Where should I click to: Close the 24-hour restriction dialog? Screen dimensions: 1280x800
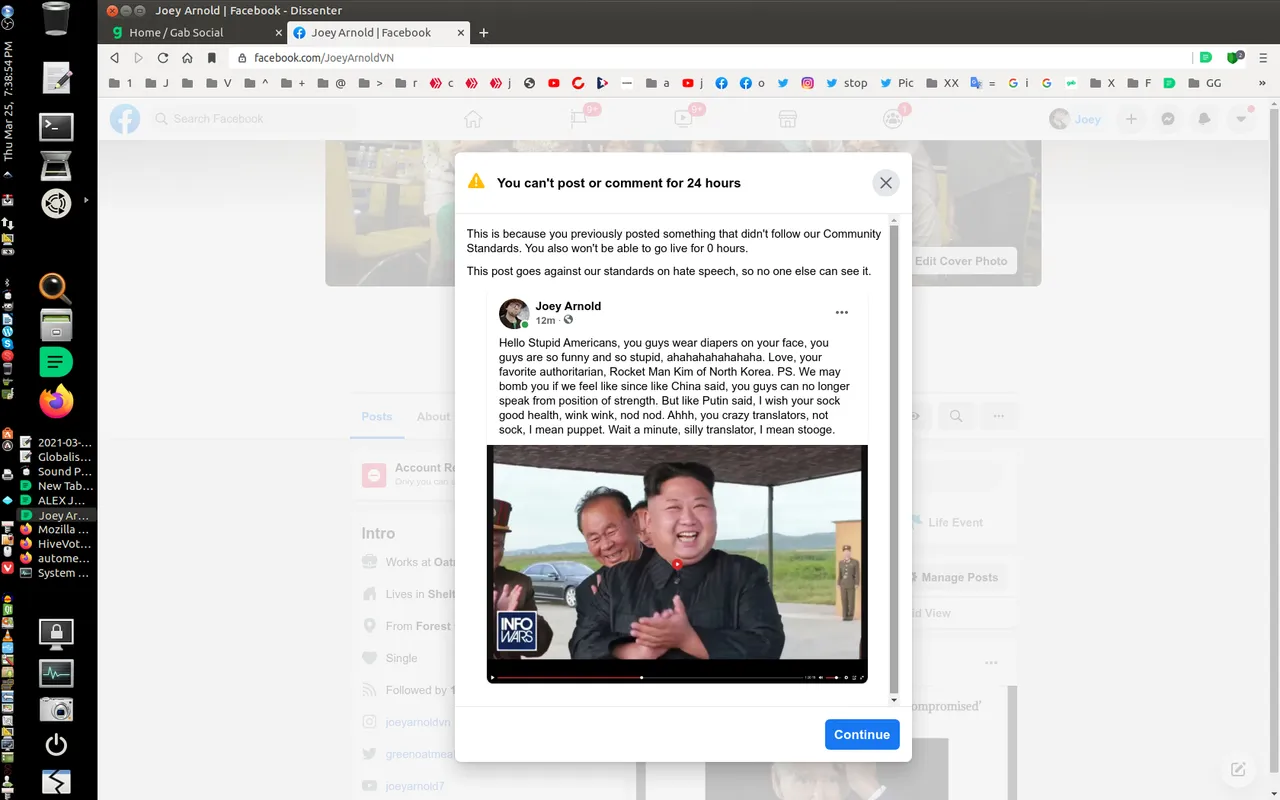click(x=885, y=183)
